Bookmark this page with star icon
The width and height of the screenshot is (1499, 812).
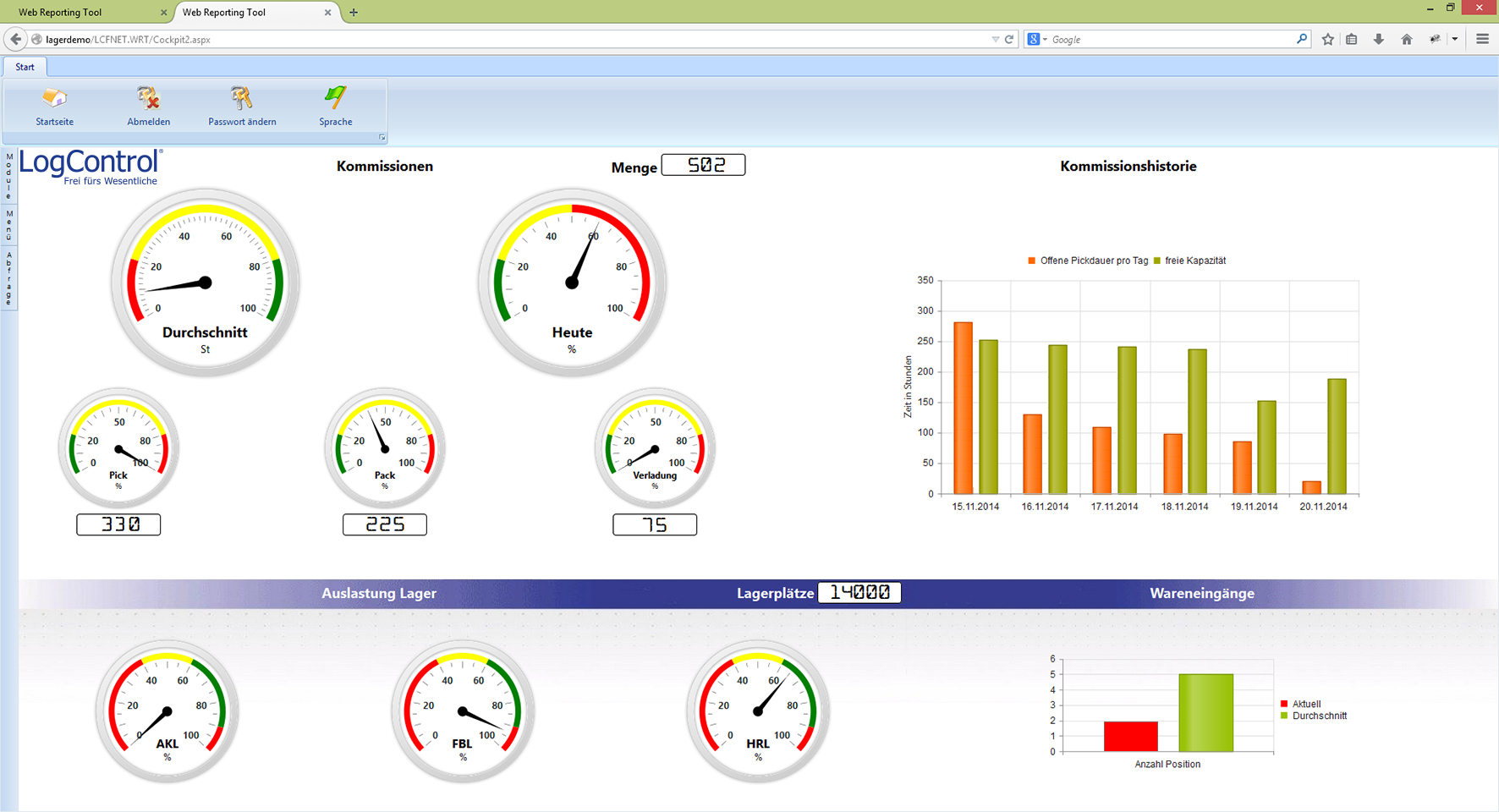[1327, 39]
